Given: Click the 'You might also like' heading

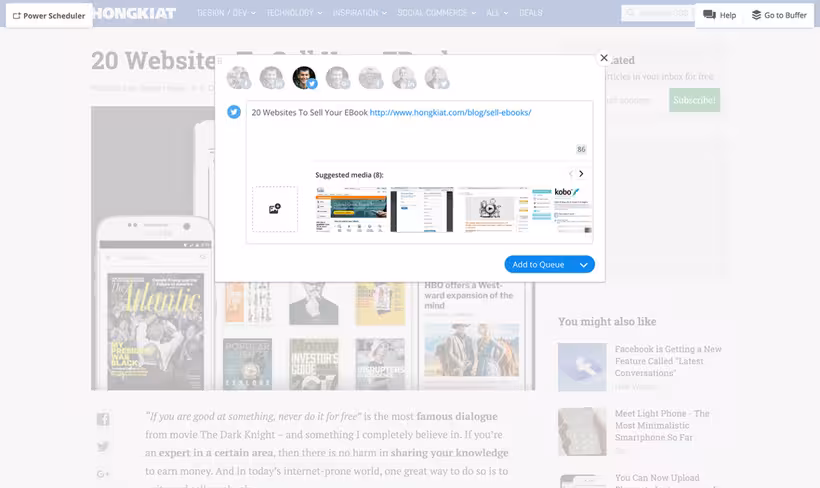Looking at the screenshot, I should coord(607,322).
